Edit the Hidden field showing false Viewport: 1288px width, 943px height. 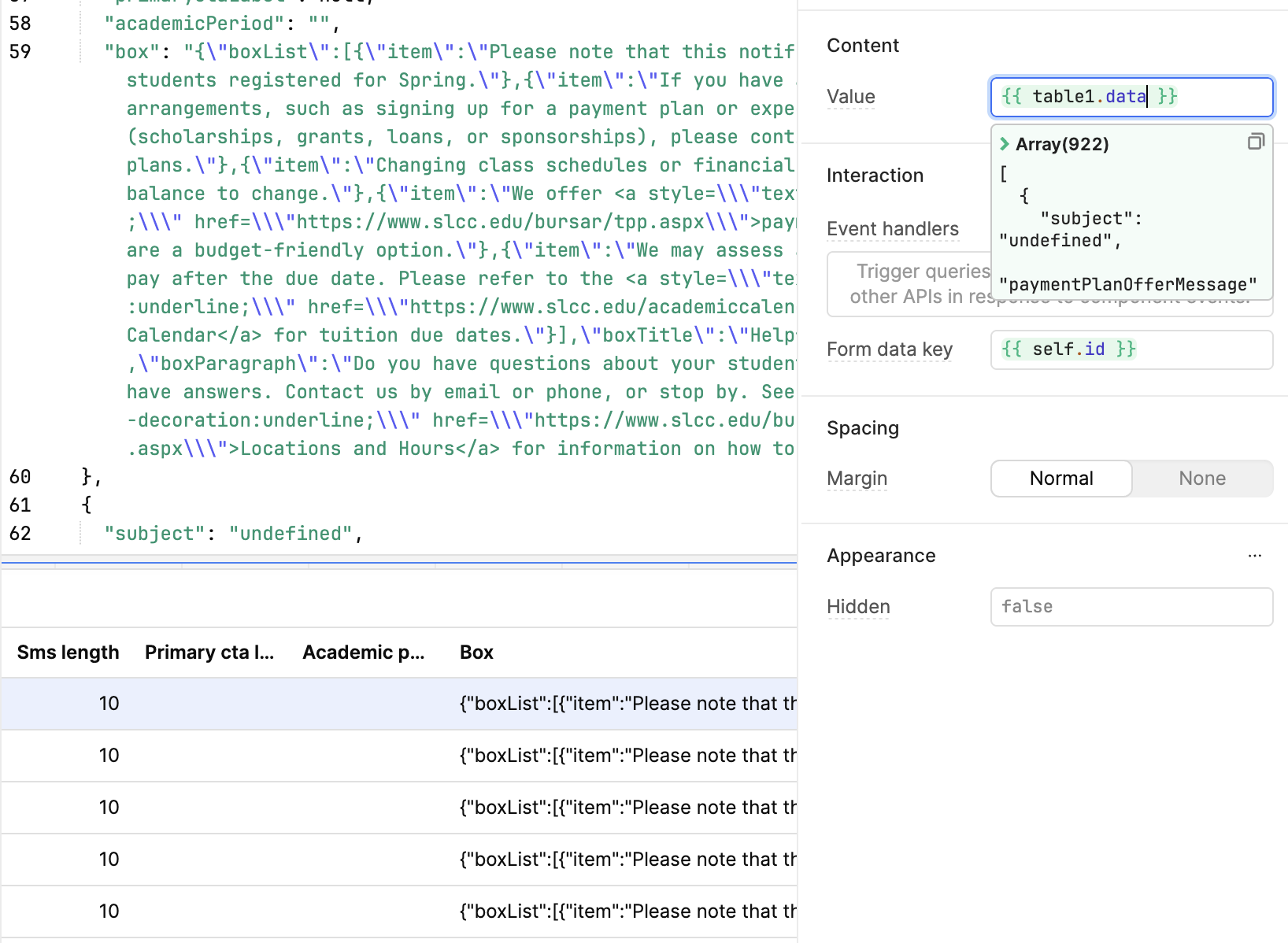1131,607
